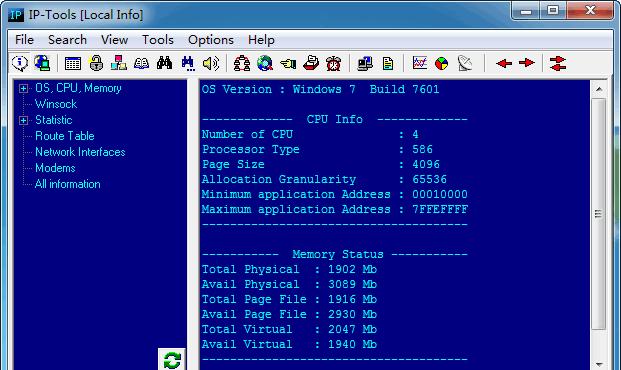
Task: Open the NetBIOS table grid tool
Action: (73, 63)
